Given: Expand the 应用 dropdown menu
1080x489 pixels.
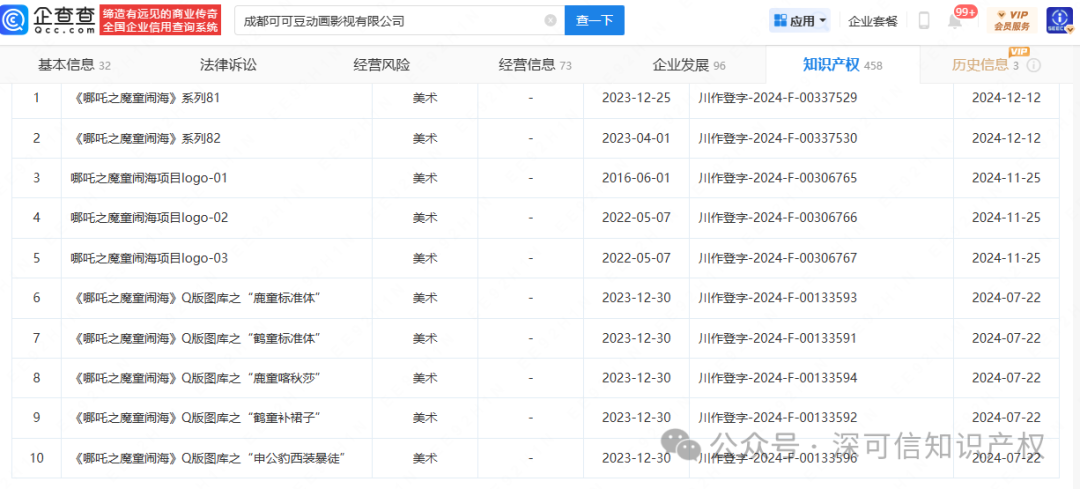Looking at the screenshot, I should pos(799,20).
